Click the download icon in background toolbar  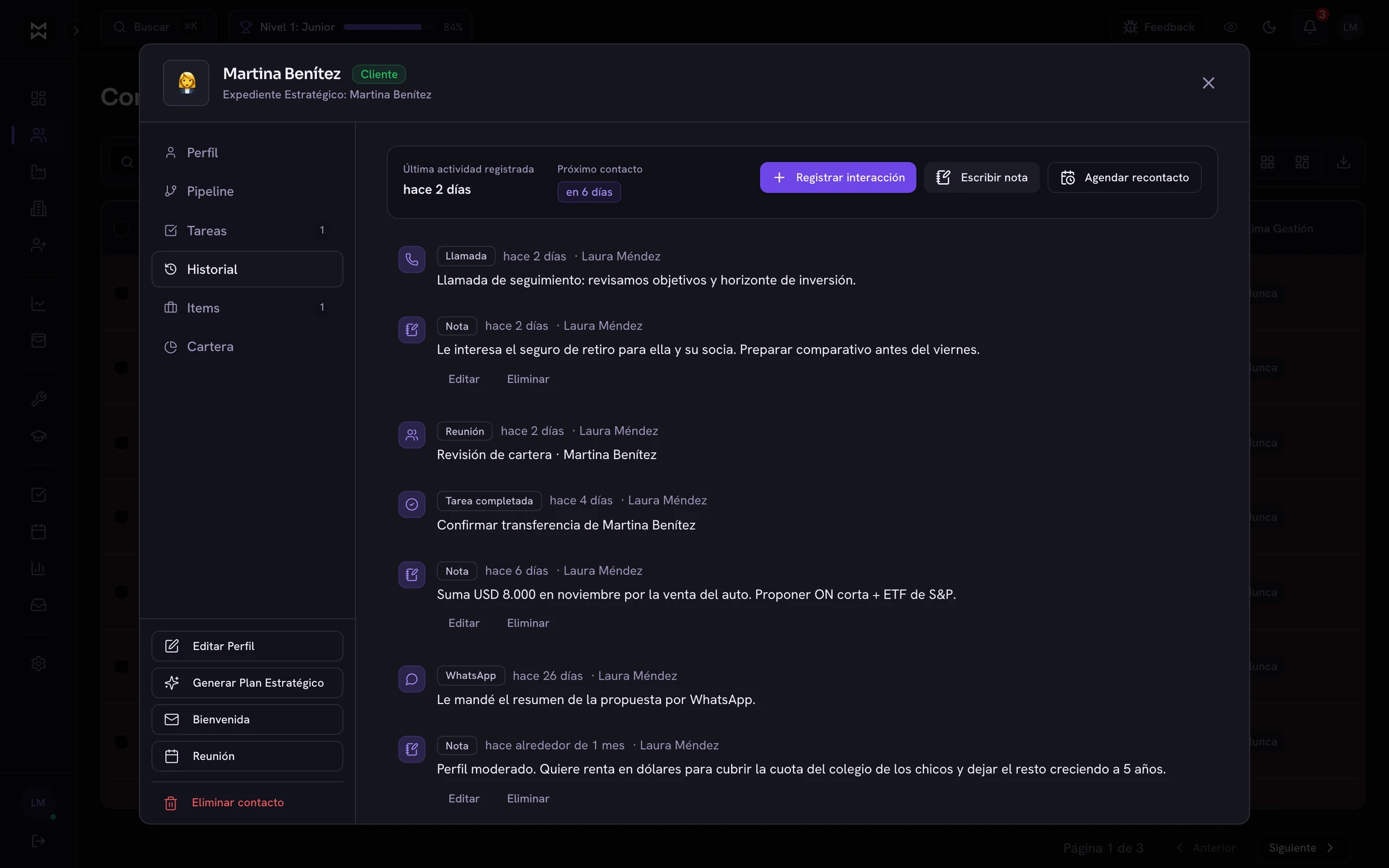click(x=1343, y=162)
